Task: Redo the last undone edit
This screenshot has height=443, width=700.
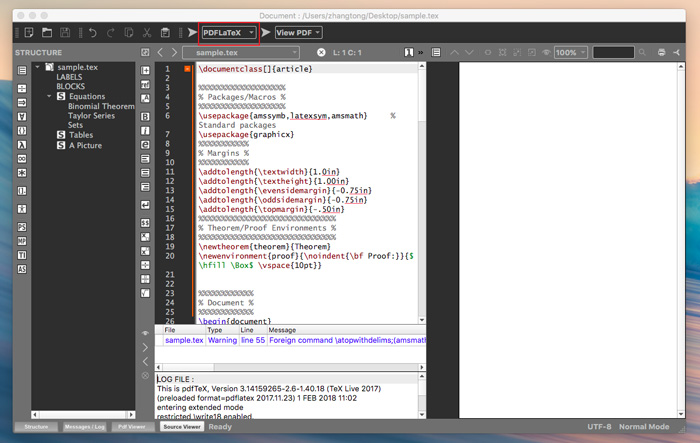Action: point(111,33)
